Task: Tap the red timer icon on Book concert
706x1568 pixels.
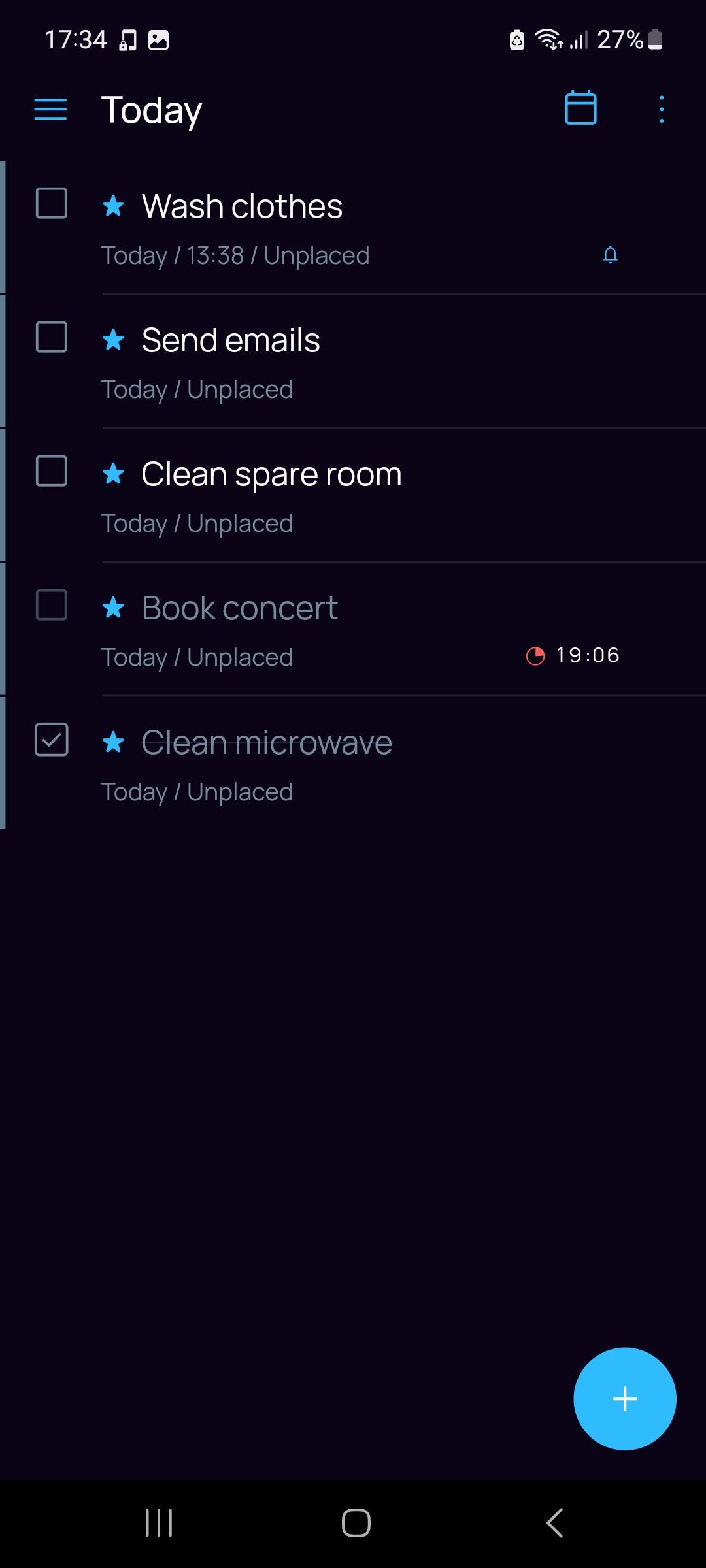Action: pyautogui.click(x=535, y=655)
